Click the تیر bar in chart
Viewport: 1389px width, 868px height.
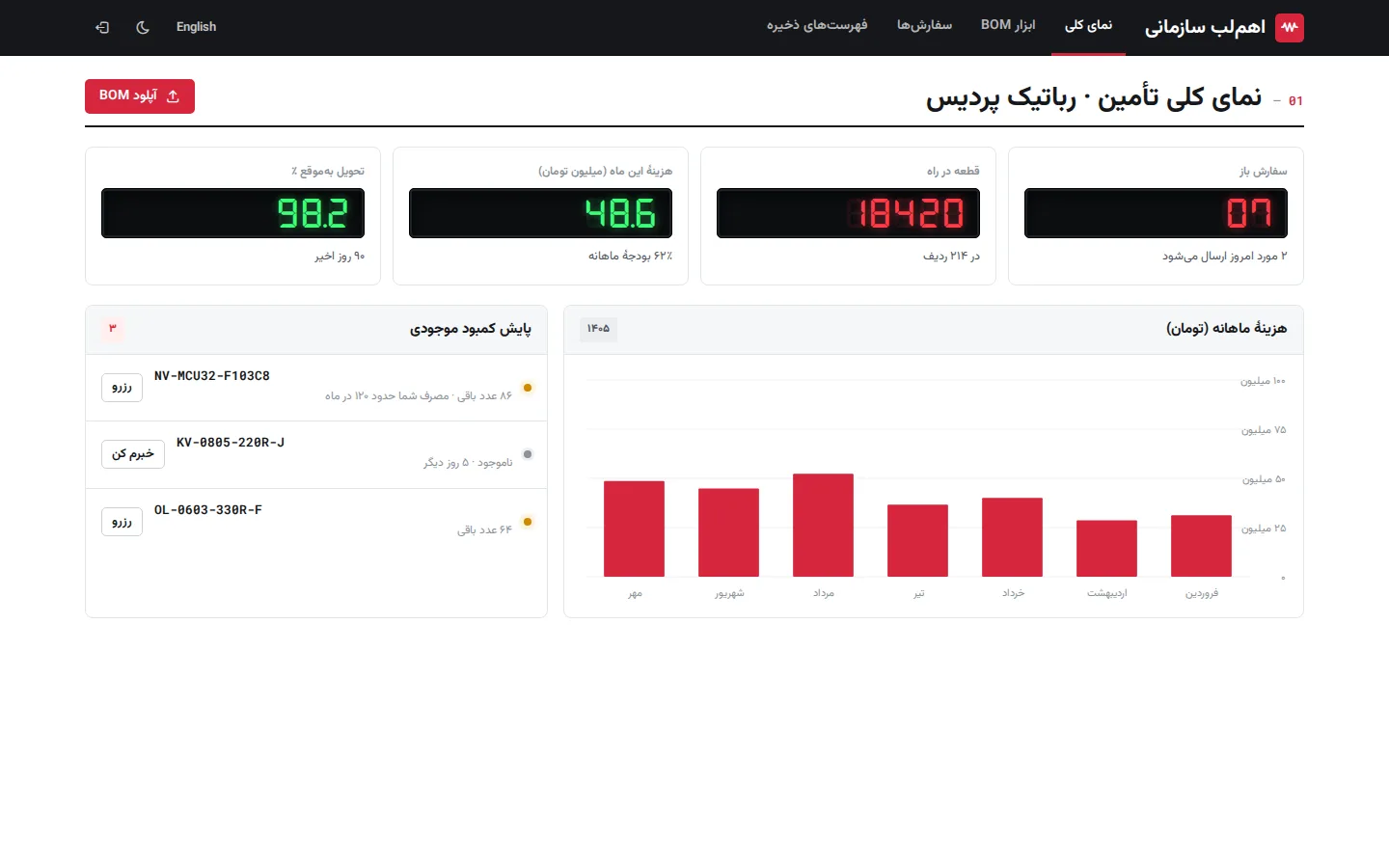pyautogui.click(x=917, y=541)
